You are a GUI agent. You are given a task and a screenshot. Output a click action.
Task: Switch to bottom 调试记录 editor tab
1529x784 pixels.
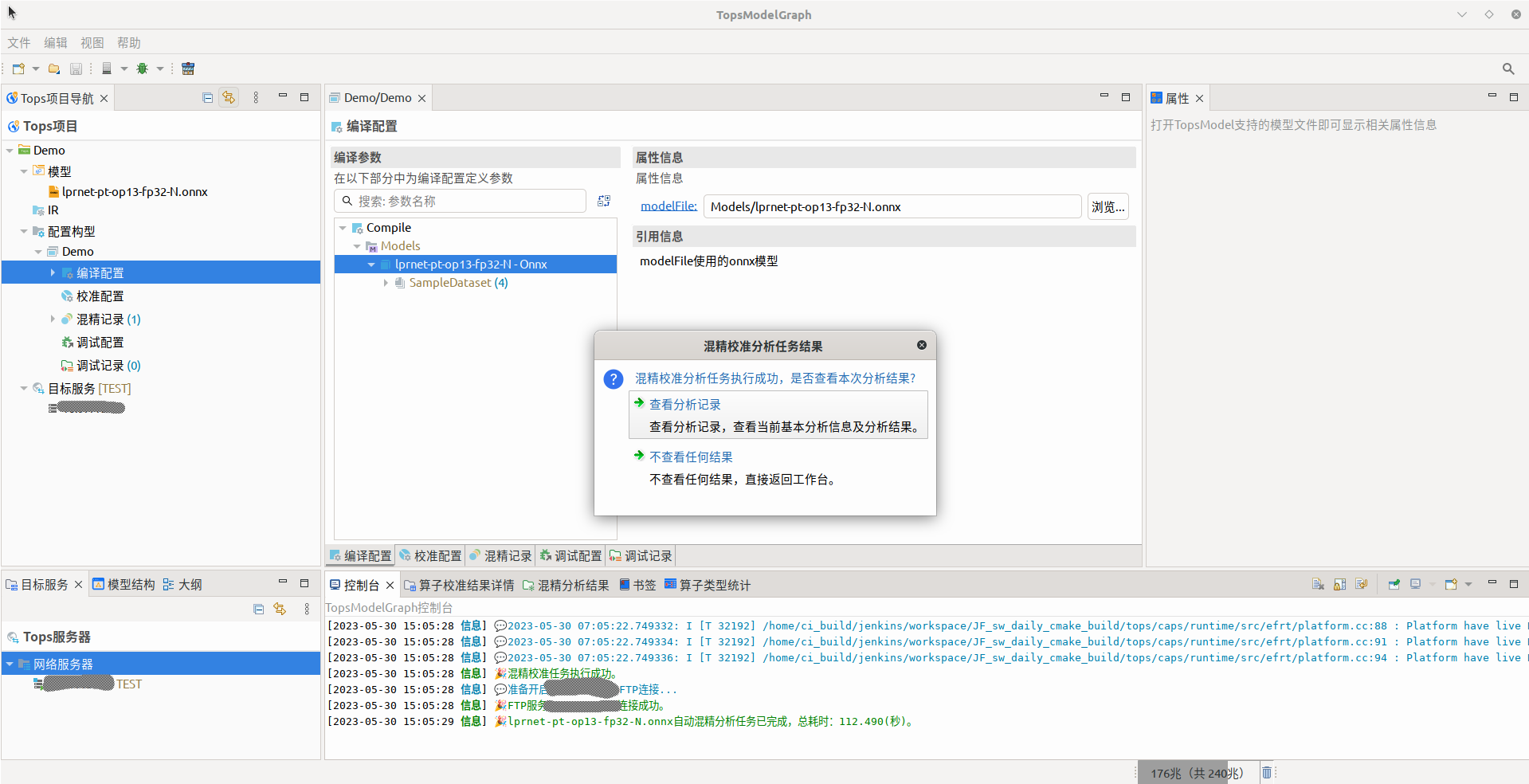(x=641, y=555)
